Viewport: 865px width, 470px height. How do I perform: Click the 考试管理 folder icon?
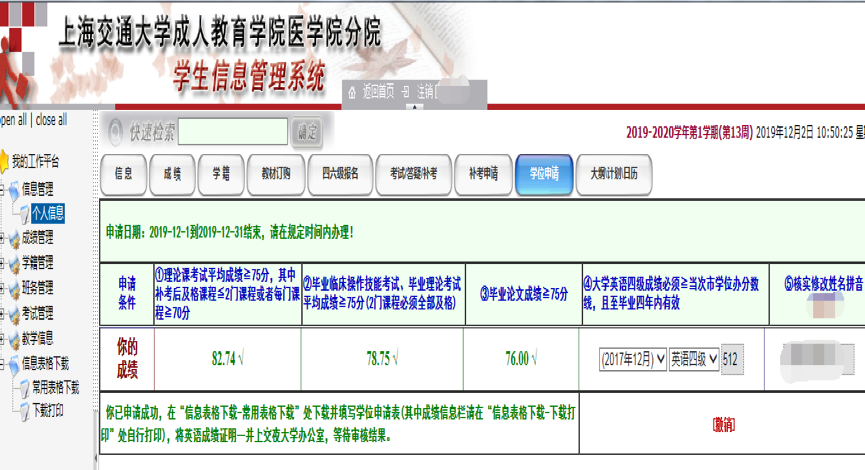[x=14, y=313]
